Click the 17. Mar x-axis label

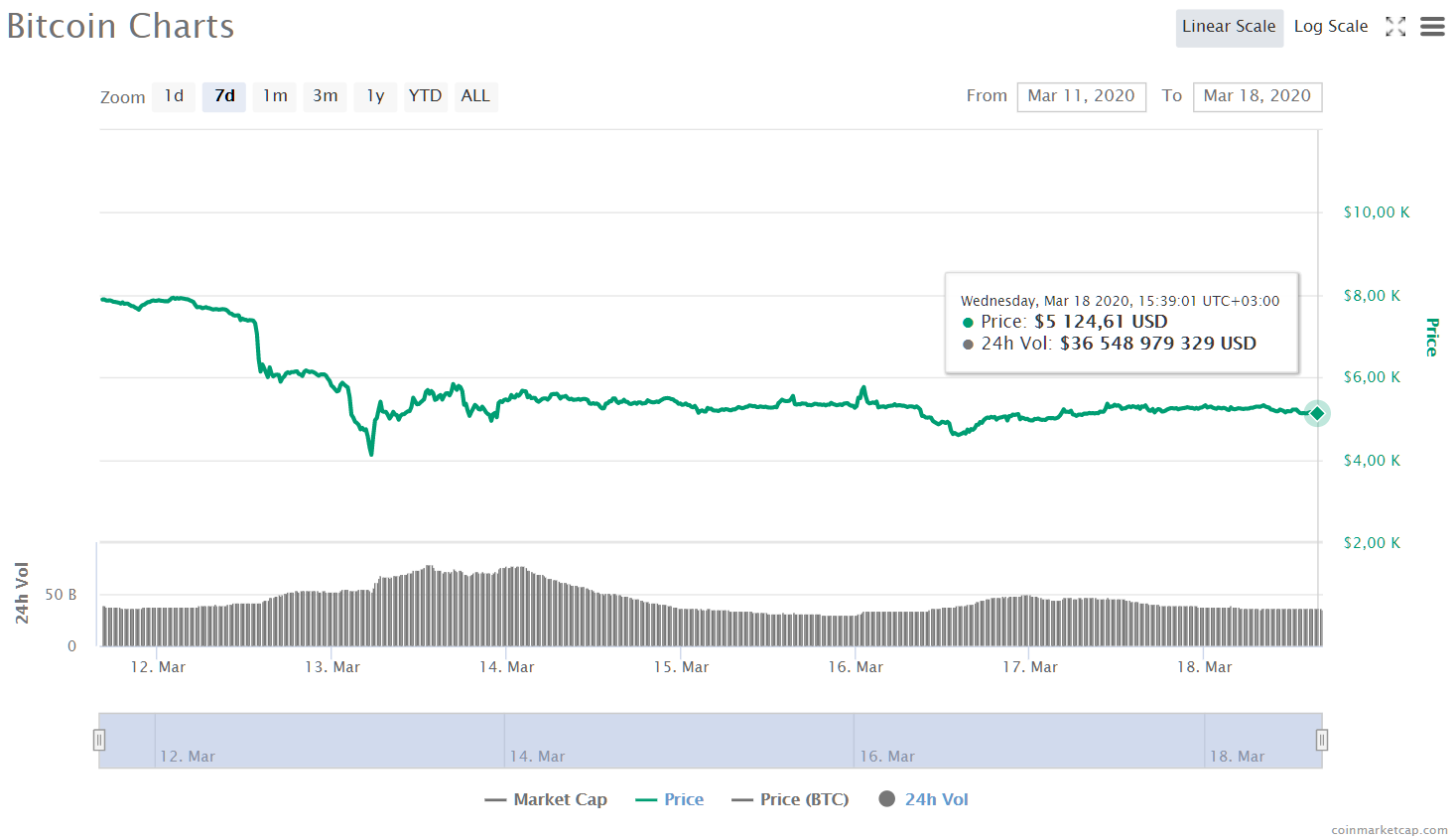[x=1030, y=667]
